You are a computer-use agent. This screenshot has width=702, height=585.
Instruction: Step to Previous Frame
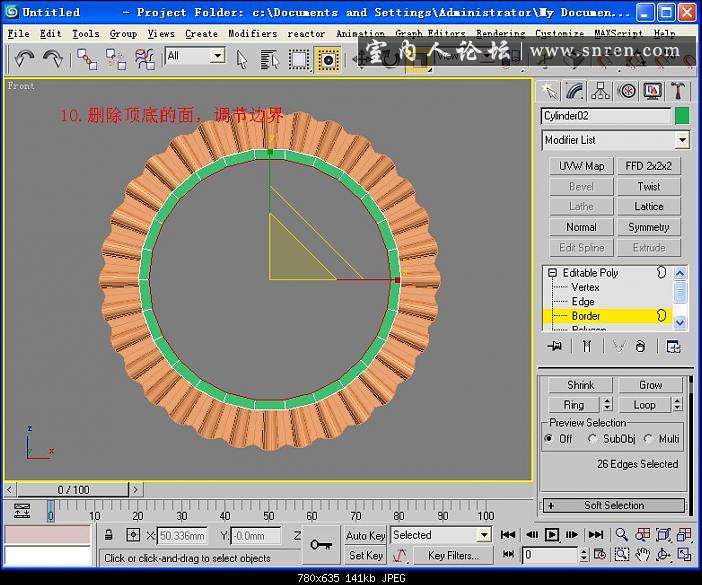click(x=531, y=534)
